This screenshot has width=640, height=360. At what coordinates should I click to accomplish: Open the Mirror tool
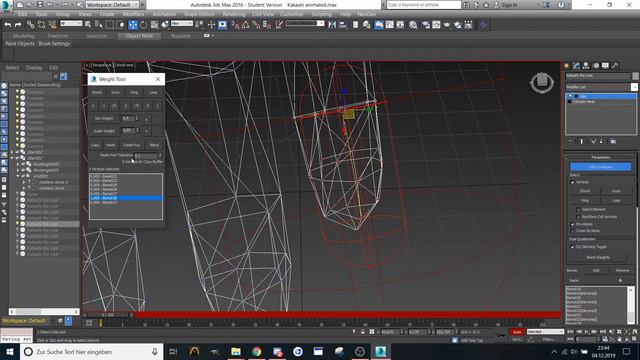[x=332, y=25]
